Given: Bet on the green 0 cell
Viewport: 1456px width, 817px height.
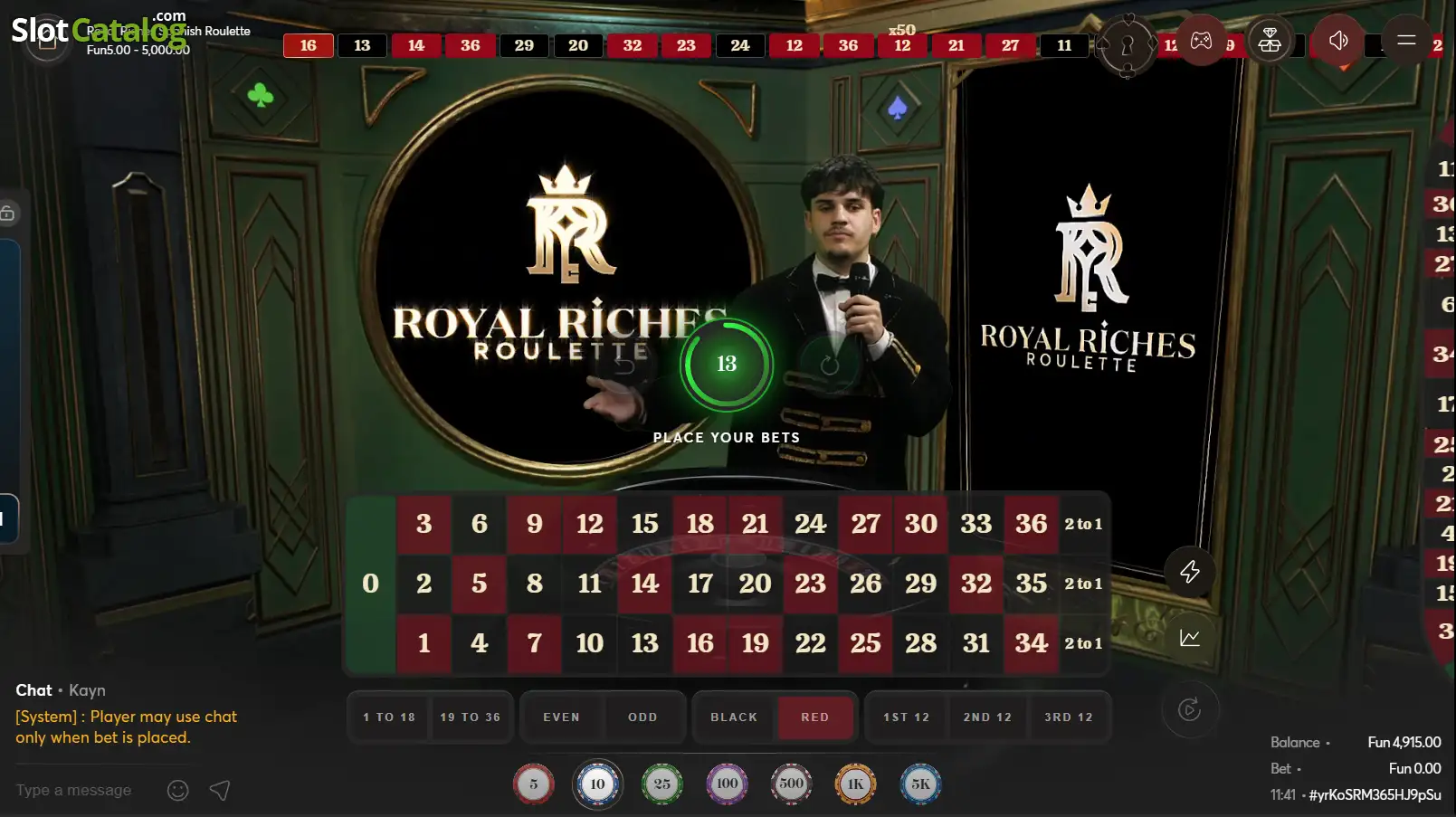Looking at the screenshot, I should 371,584.
